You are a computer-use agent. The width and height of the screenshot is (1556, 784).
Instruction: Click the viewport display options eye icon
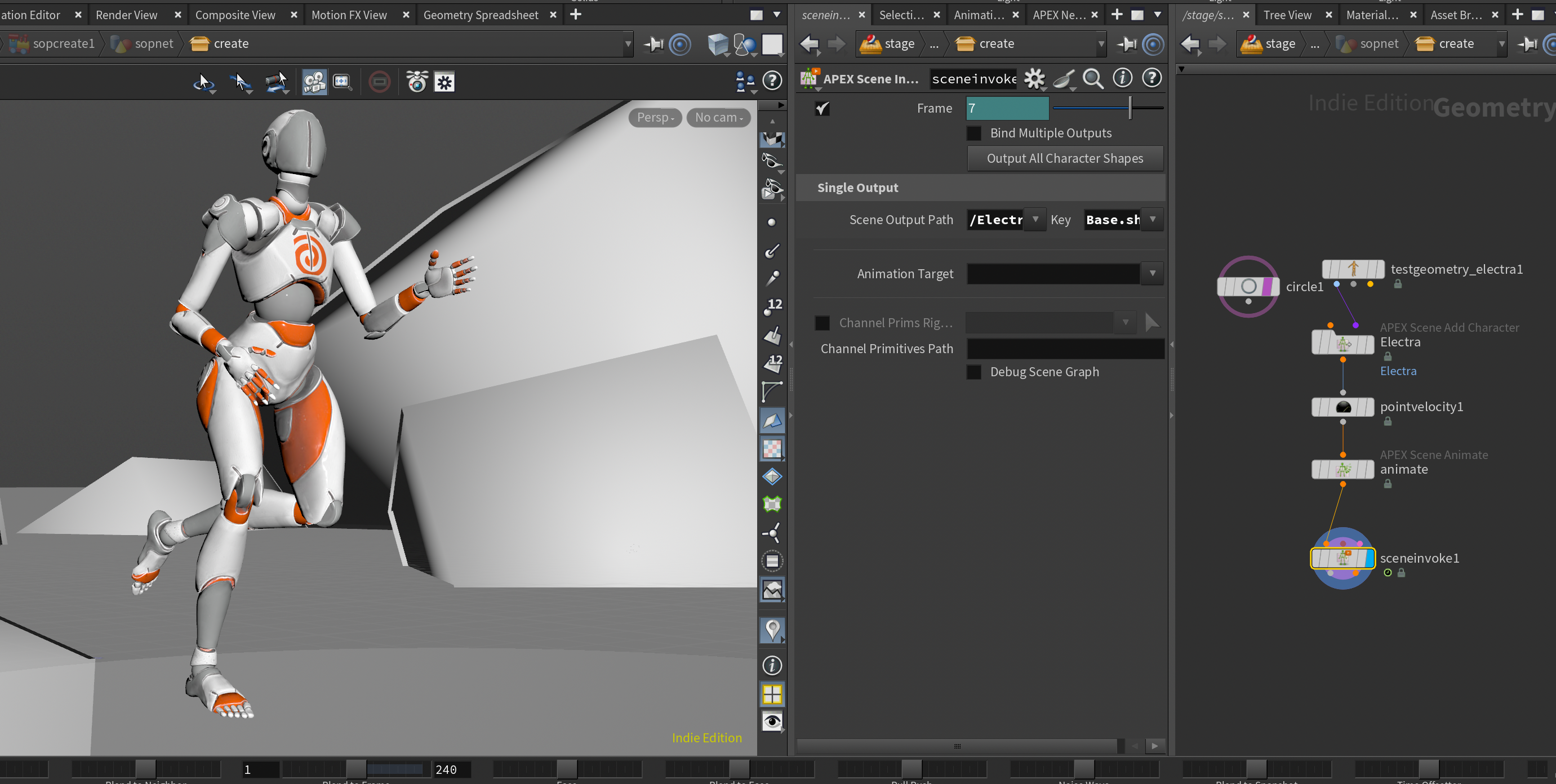click(772, 721)
